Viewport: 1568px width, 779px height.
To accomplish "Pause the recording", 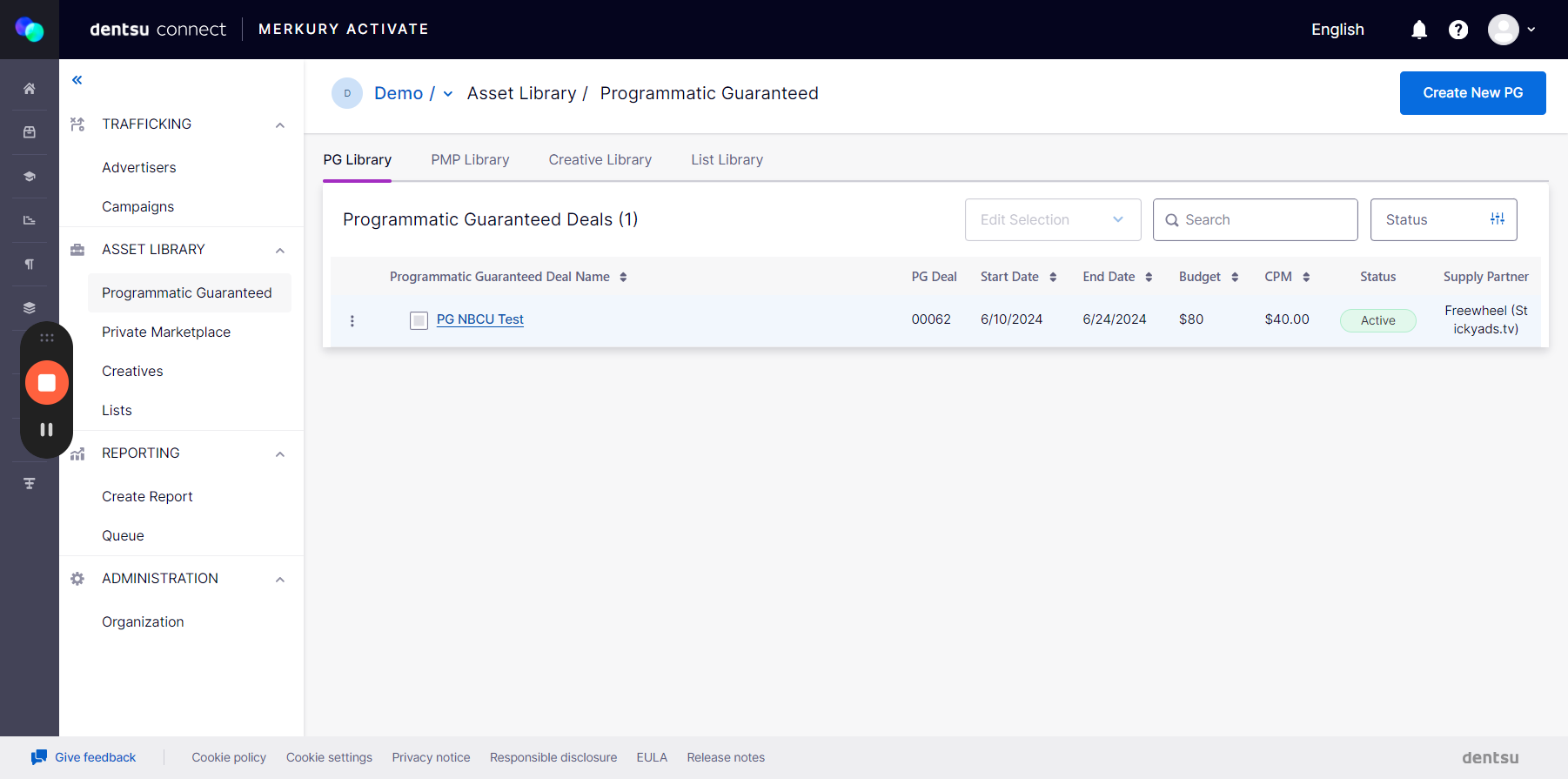I will coord(47,429).
